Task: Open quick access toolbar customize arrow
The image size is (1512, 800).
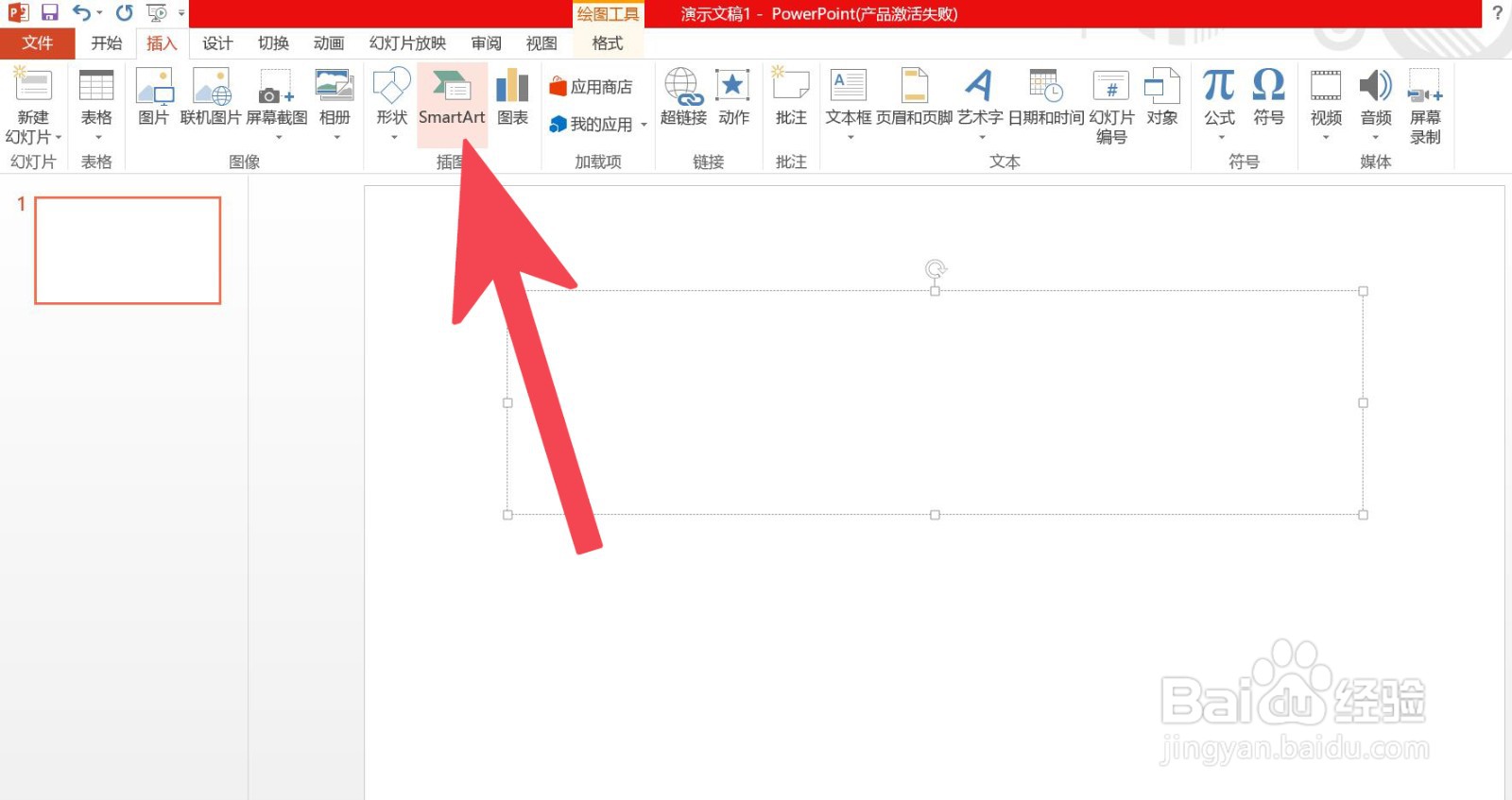Action: (181, 13)
